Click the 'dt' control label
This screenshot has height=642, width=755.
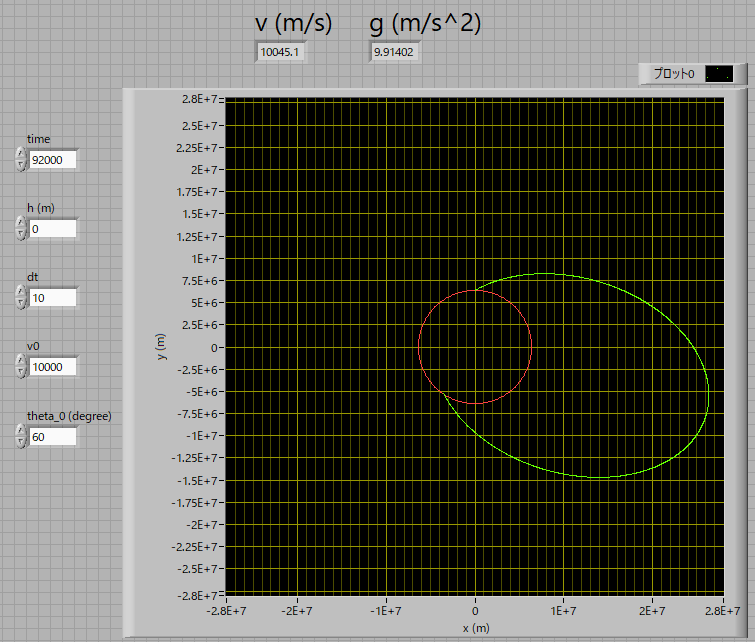coord(32,277)
